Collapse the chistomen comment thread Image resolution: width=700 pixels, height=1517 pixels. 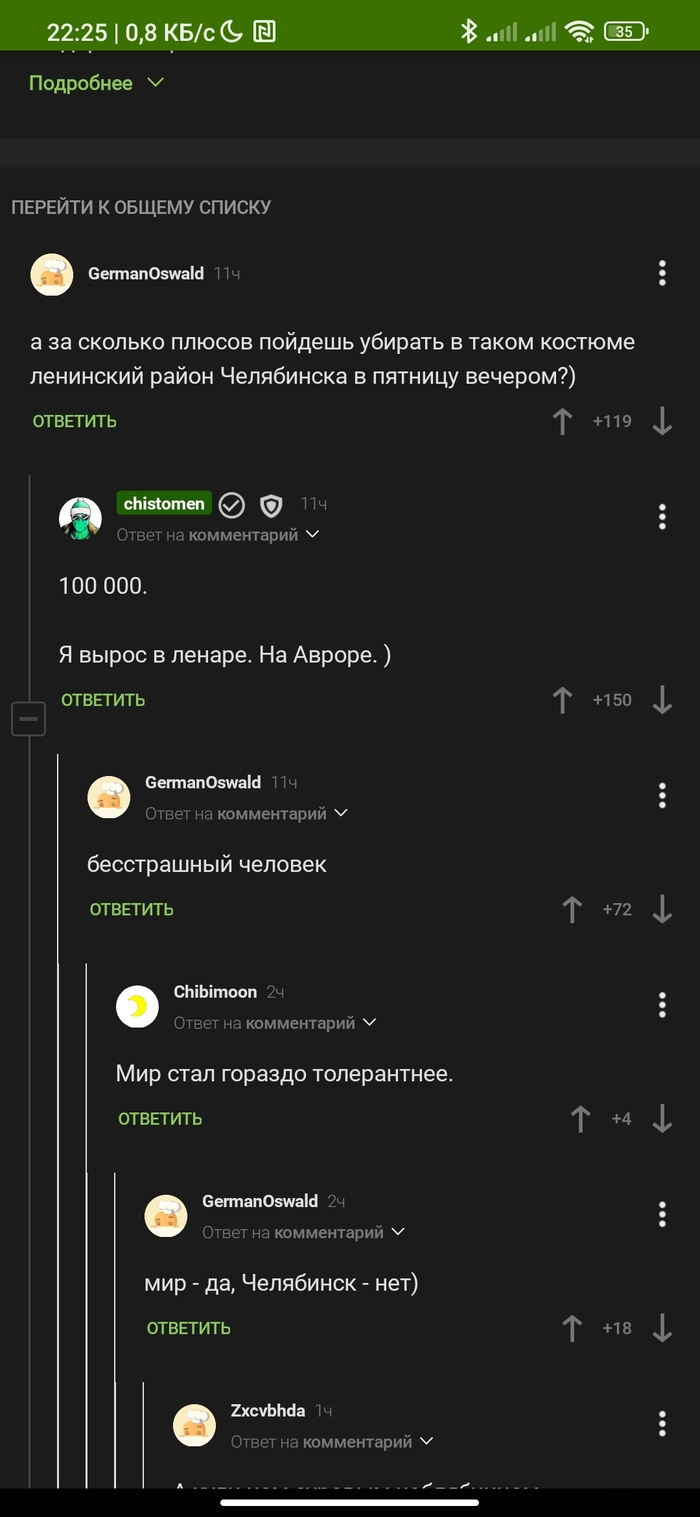coord(29,717)
